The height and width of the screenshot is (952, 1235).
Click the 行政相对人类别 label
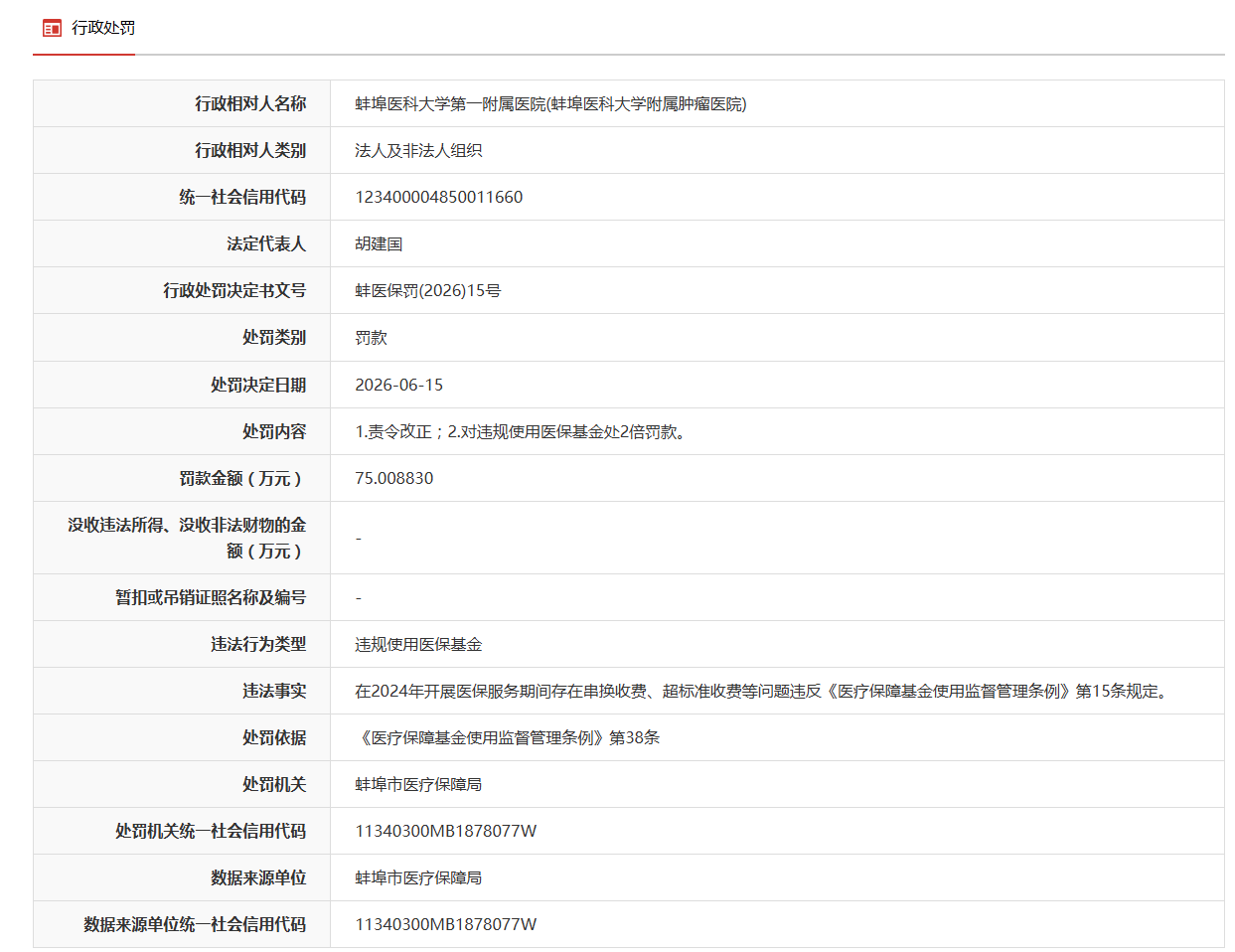[250, 150]
